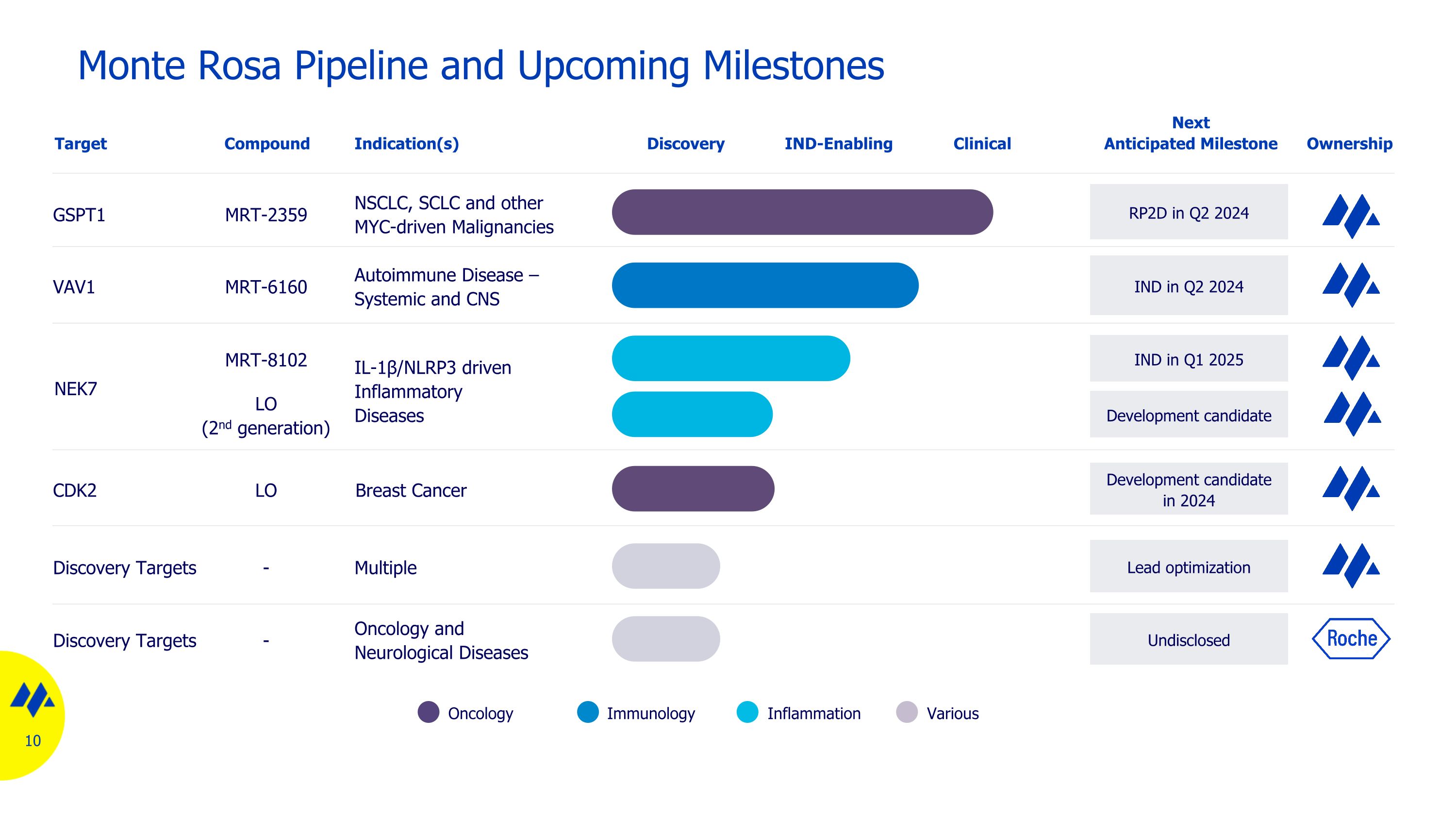Click the IND in Q1 2025 milestone box

click(1188, 359)
